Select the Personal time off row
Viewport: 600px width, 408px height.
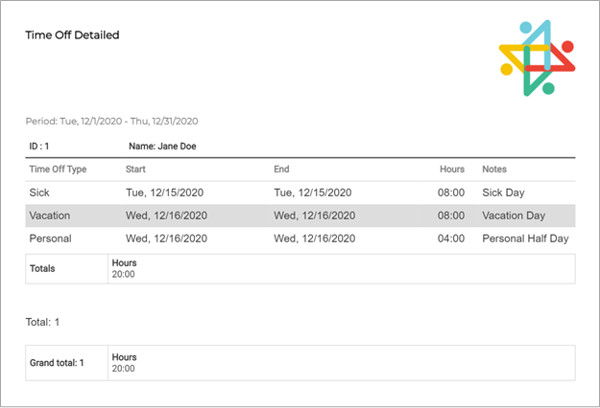300,238
